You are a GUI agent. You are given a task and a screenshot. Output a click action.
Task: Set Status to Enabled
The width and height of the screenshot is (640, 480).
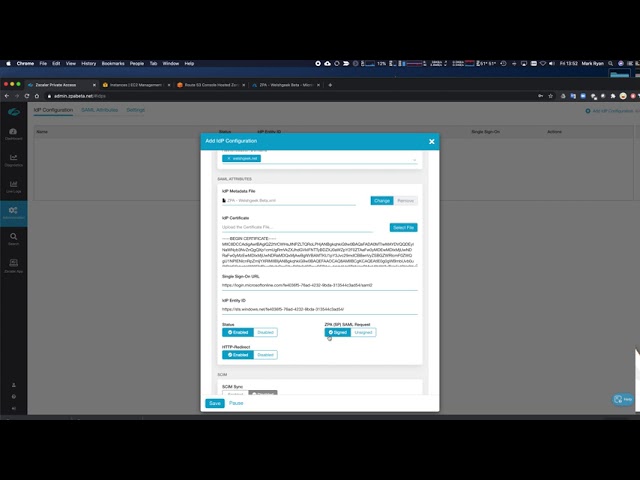pyautogui.click(x=238, y=332)
